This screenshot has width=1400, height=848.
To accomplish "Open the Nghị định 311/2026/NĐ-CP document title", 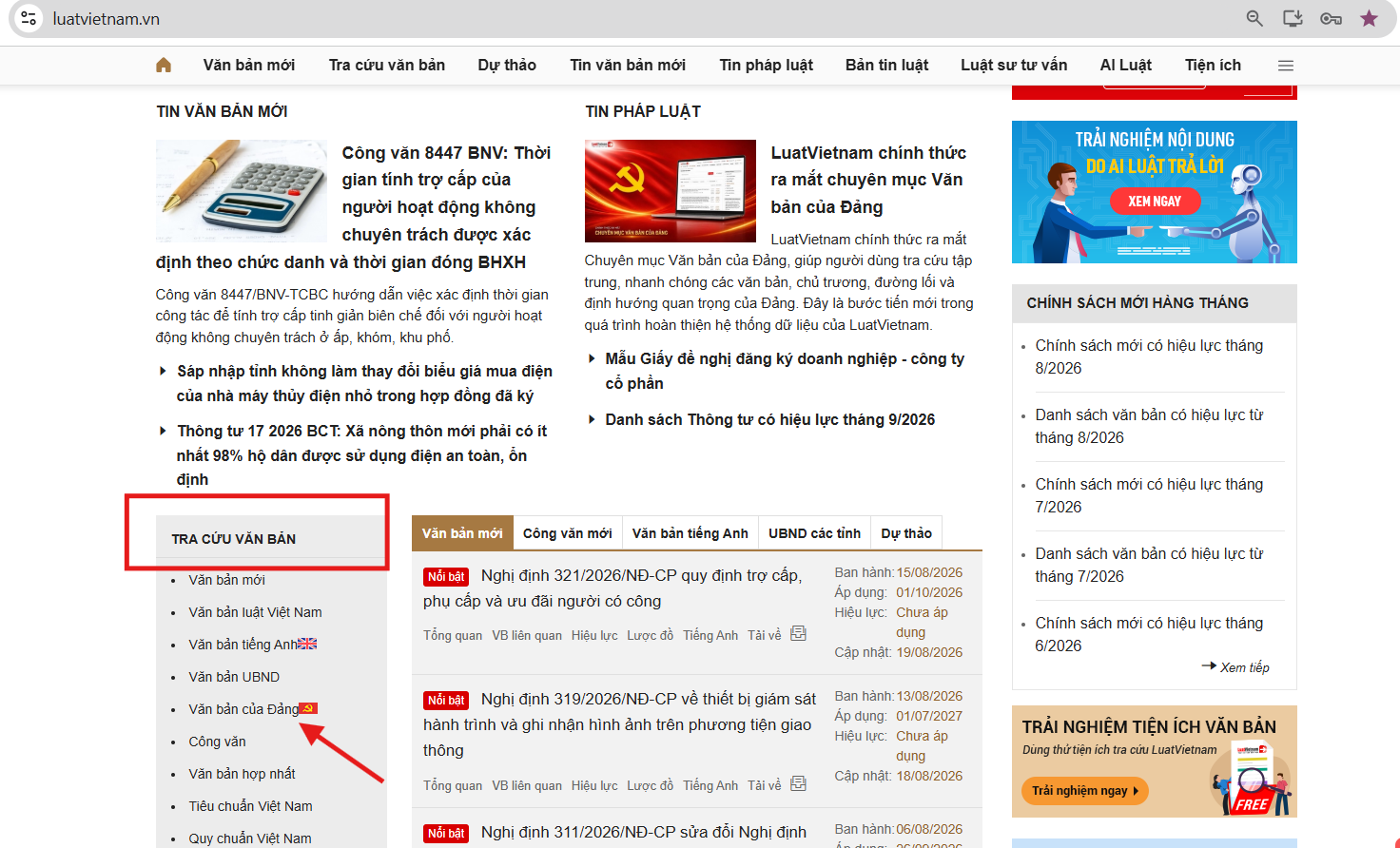I will click(644, 832).
